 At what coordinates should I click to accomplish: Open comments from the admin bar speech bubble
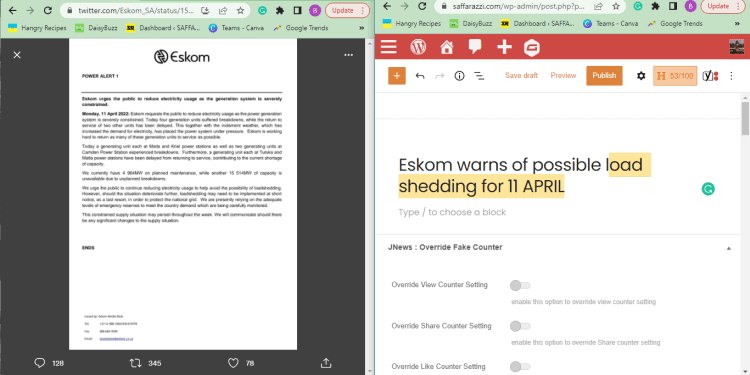[x=475, y=46]
